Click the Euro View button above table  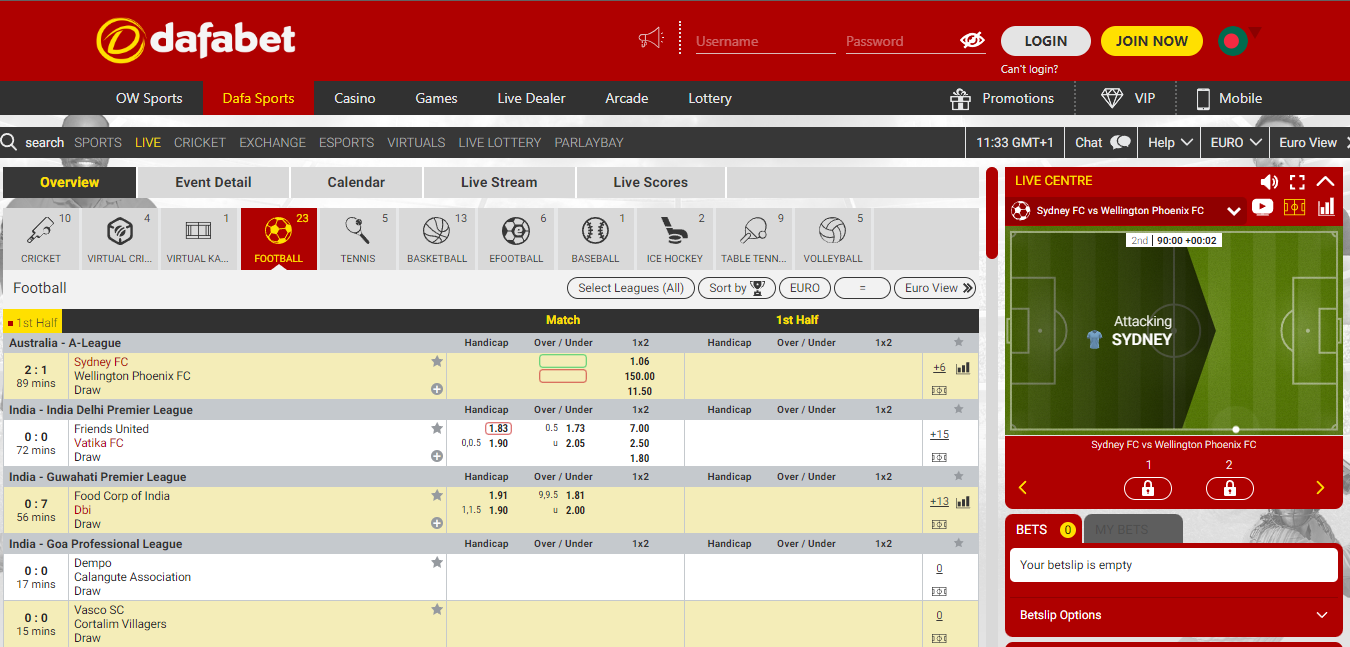[x=934, y=288]
